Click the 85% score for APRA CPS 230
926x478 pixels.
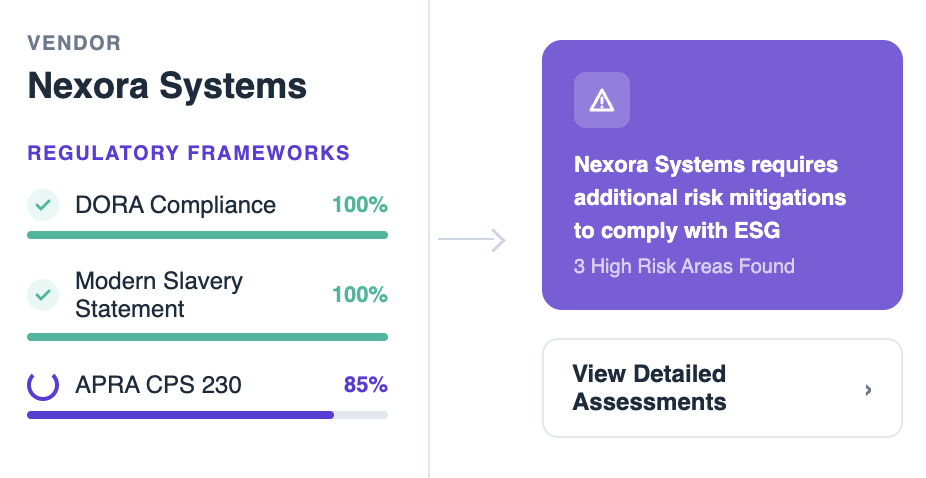(365, 385)
